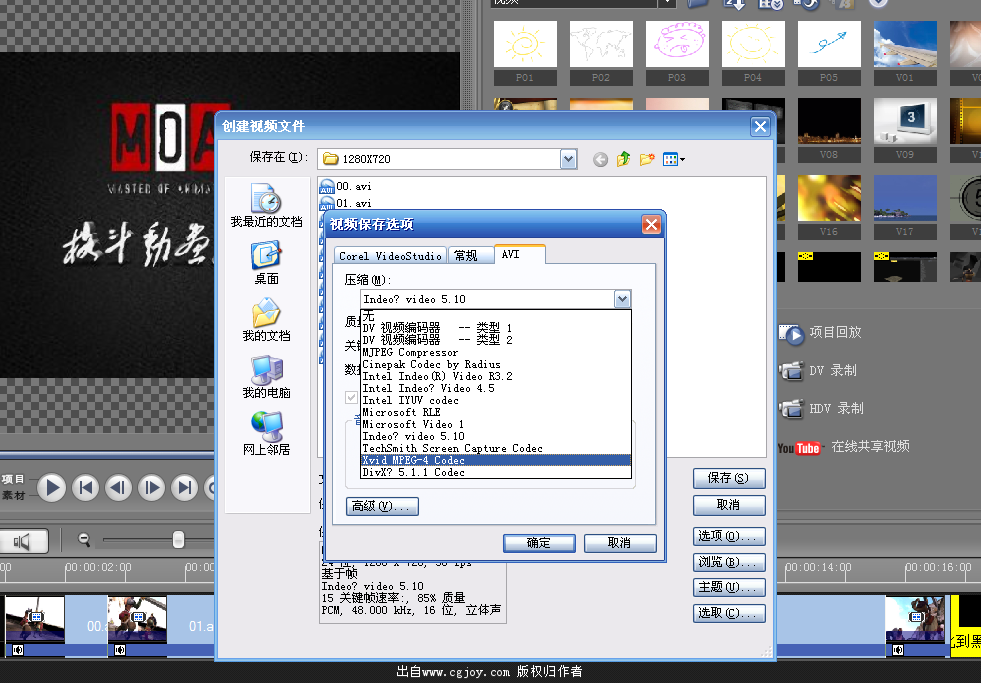The width and height of the screenshot is (981, 683).
Task: Open the recent documents place (我最近的文档)
Action: (267, 205)
